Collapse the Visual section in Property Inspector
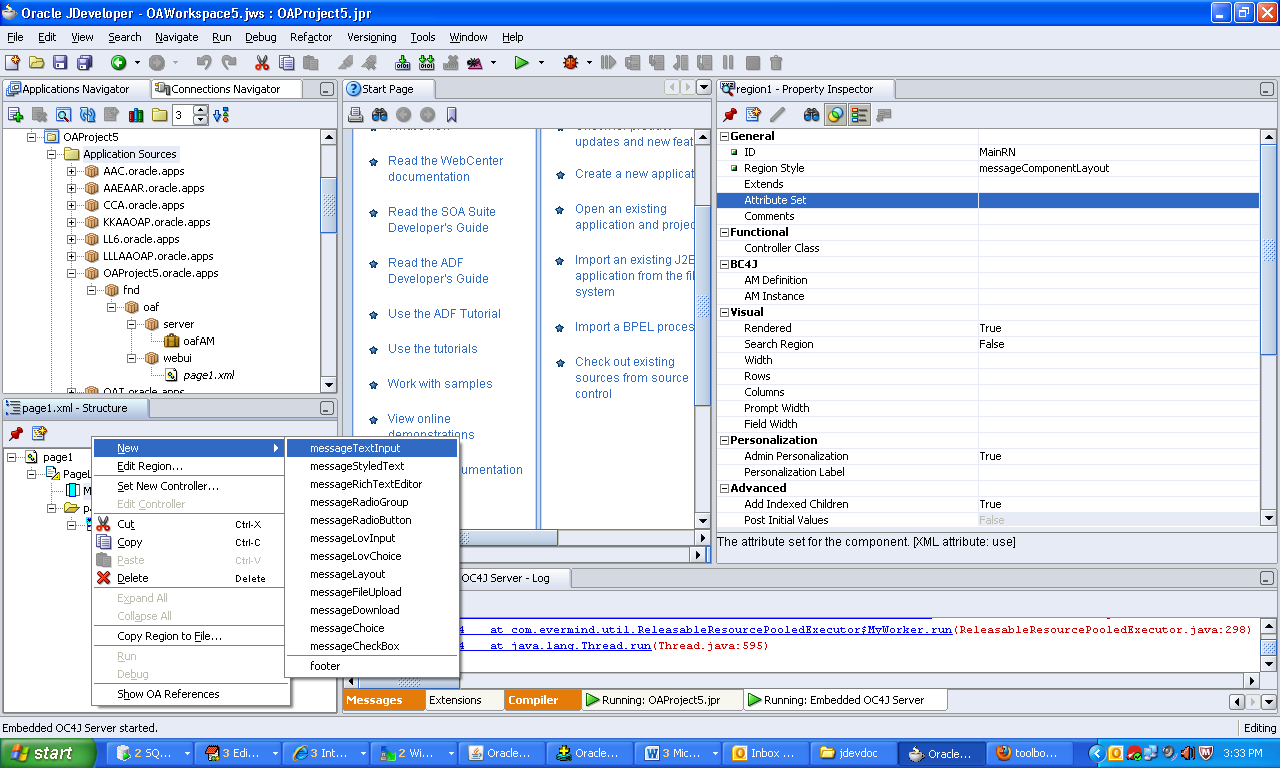 pyautogui.click(x=725, y=311)
